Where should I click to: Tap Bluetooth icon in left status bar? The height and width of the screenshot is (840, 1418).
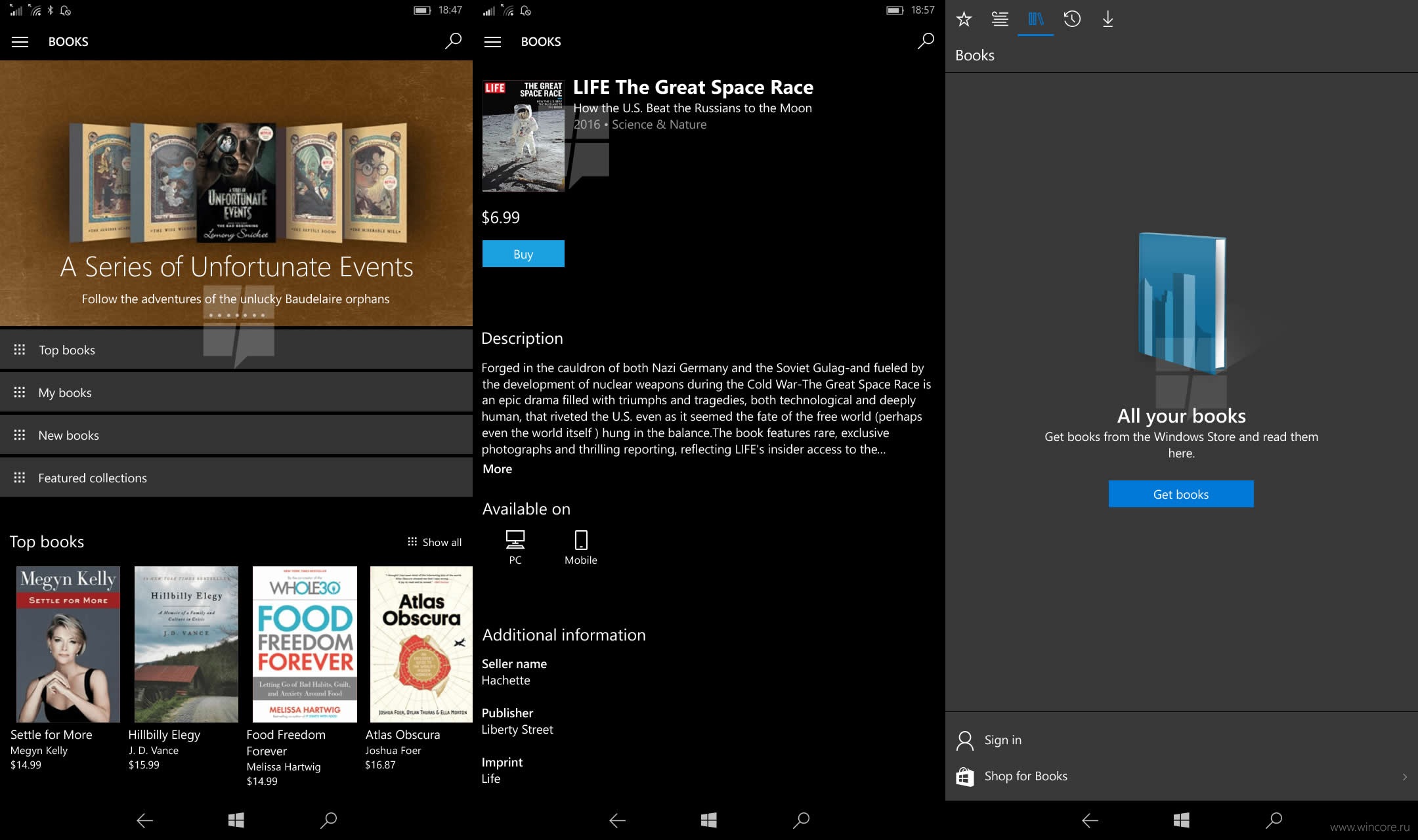[x=50, y=10]
